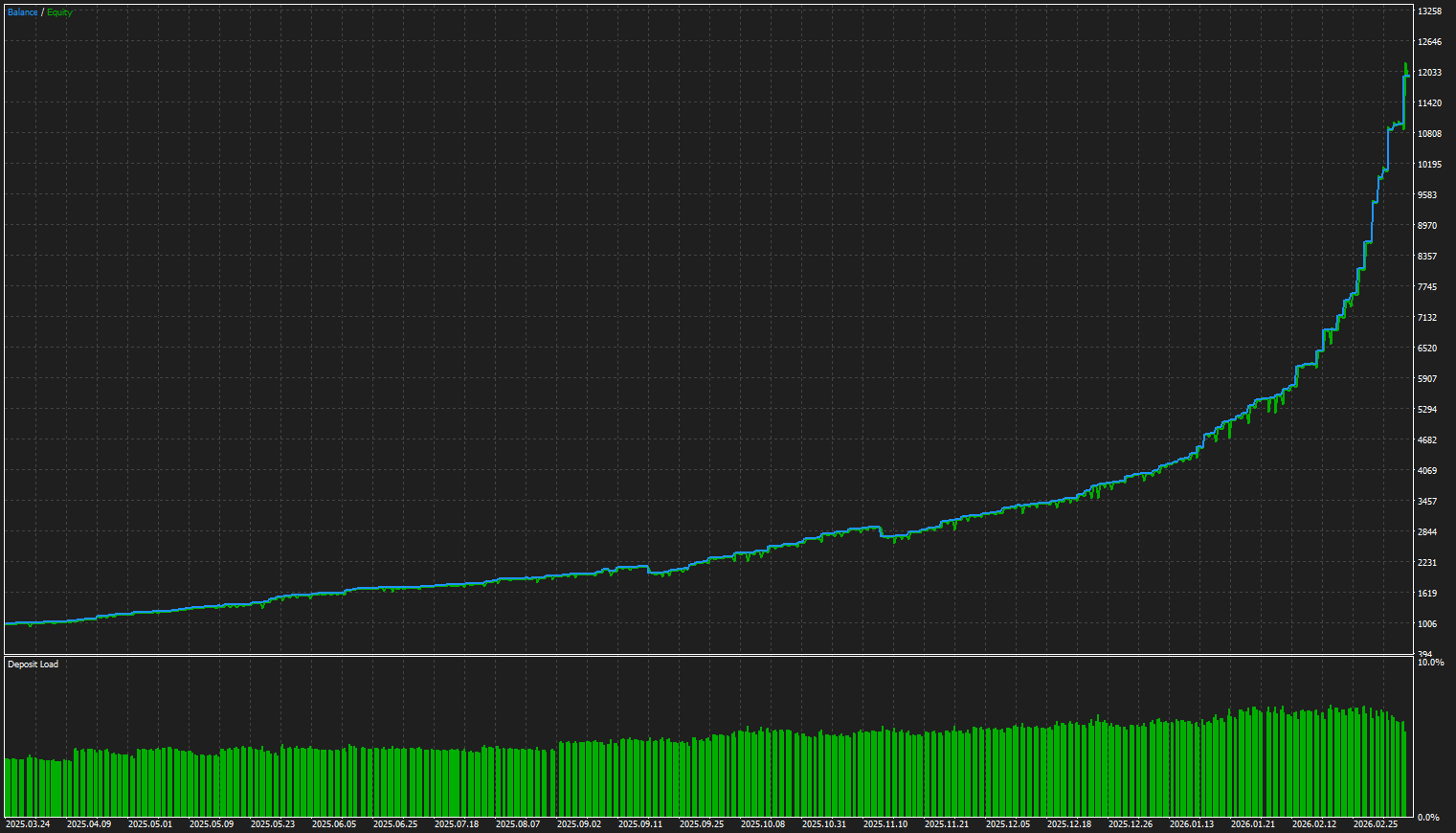Select the 2025.04.09 date label
1456x833 pixels.
(x=89, y=823)
